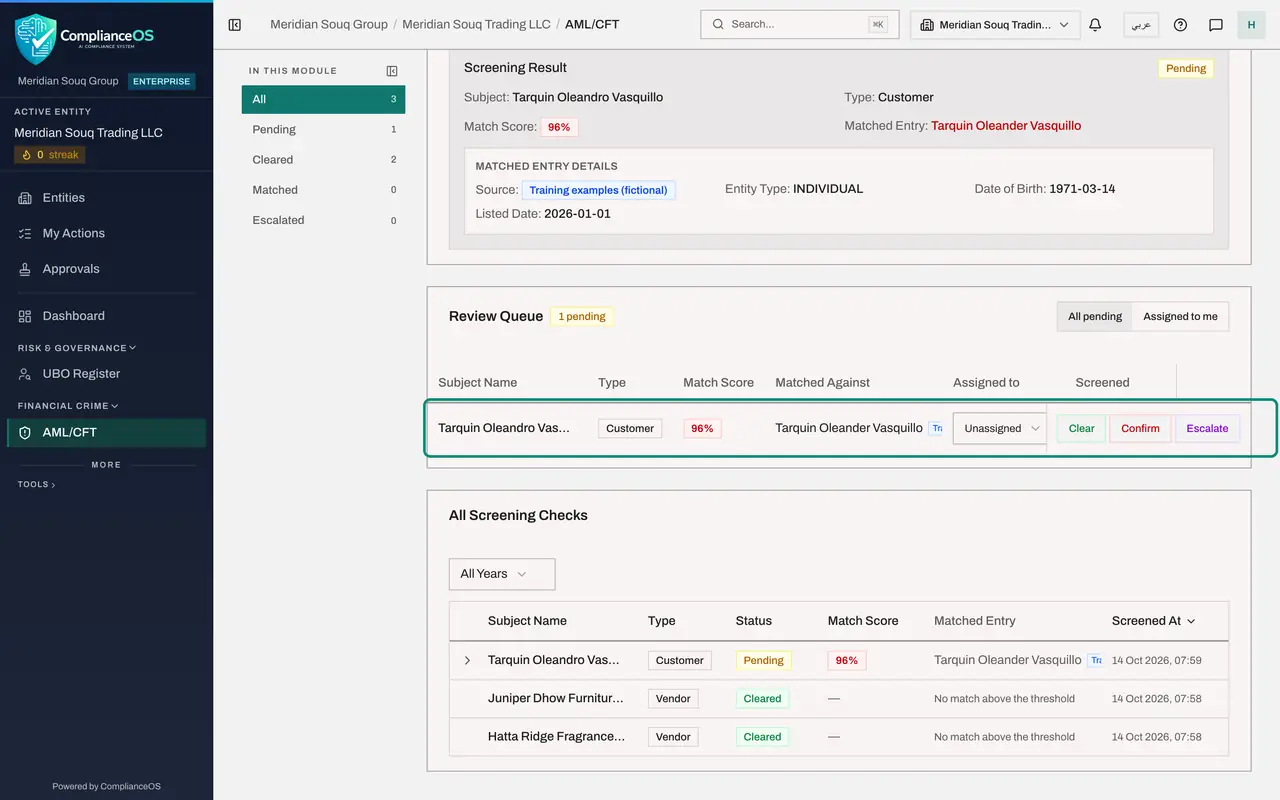1280x800 pixels.
Task: Click the streak flame badge
Action: tap(50, 155)
